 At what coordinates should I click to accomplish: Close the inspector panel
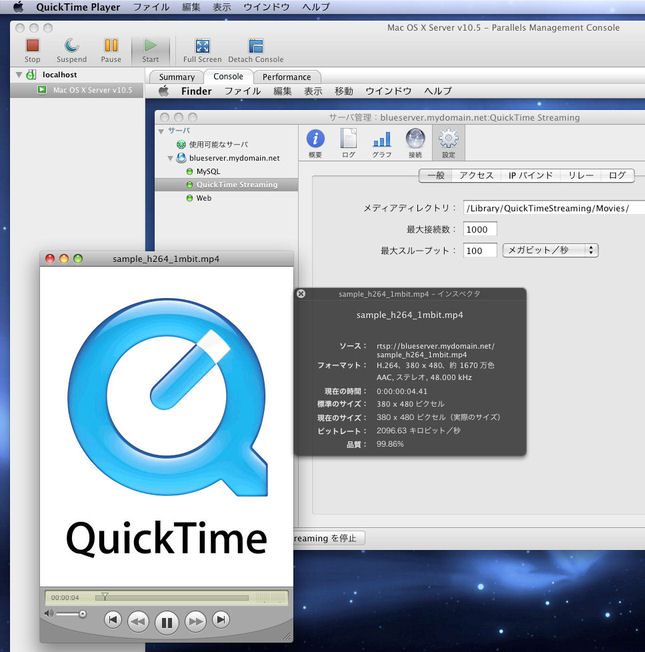pyautogui.click(x=301, y=294)
